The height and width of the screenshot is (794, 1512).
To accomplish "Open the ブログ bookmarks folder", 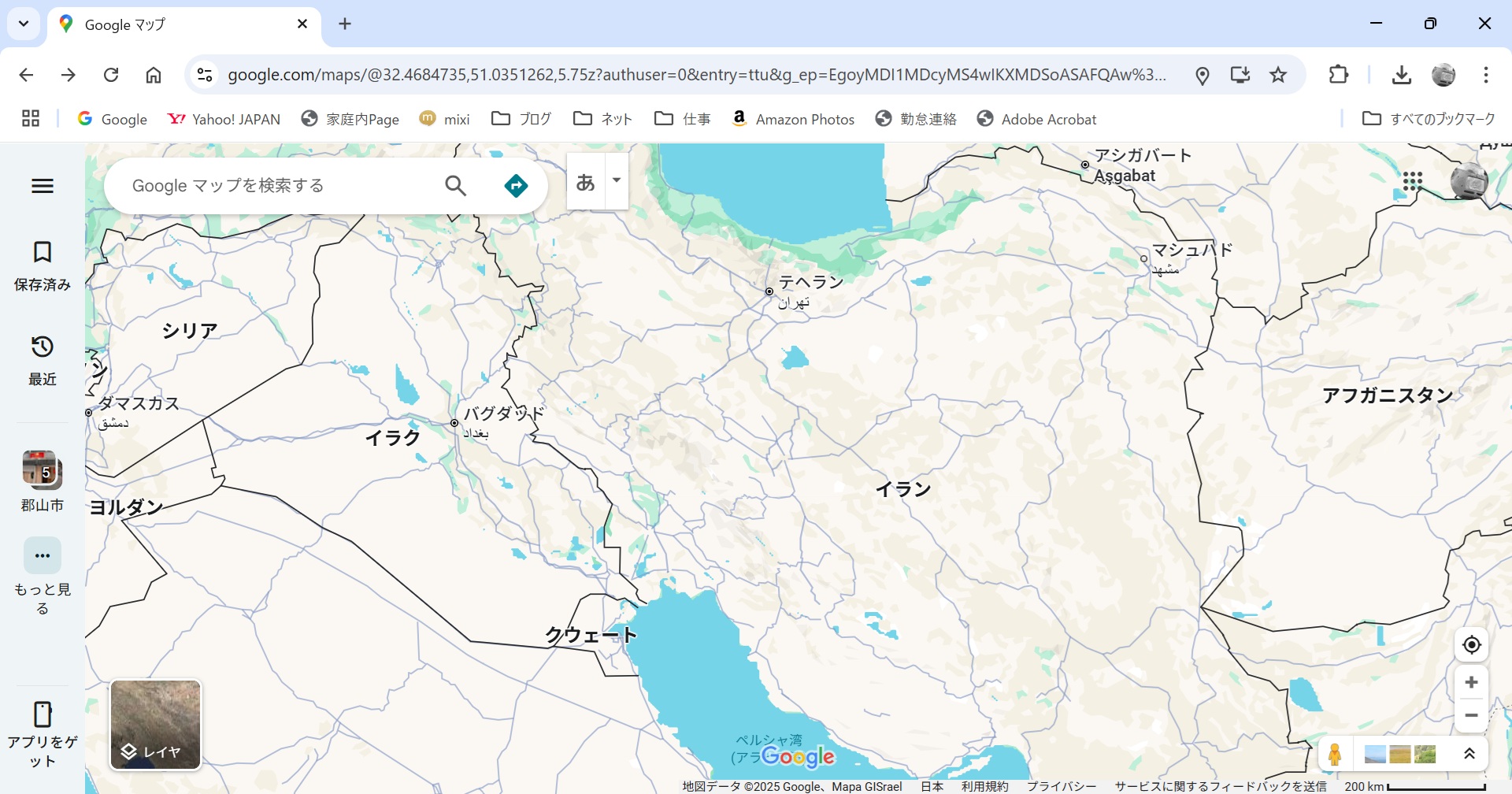I will click(521, 119).
